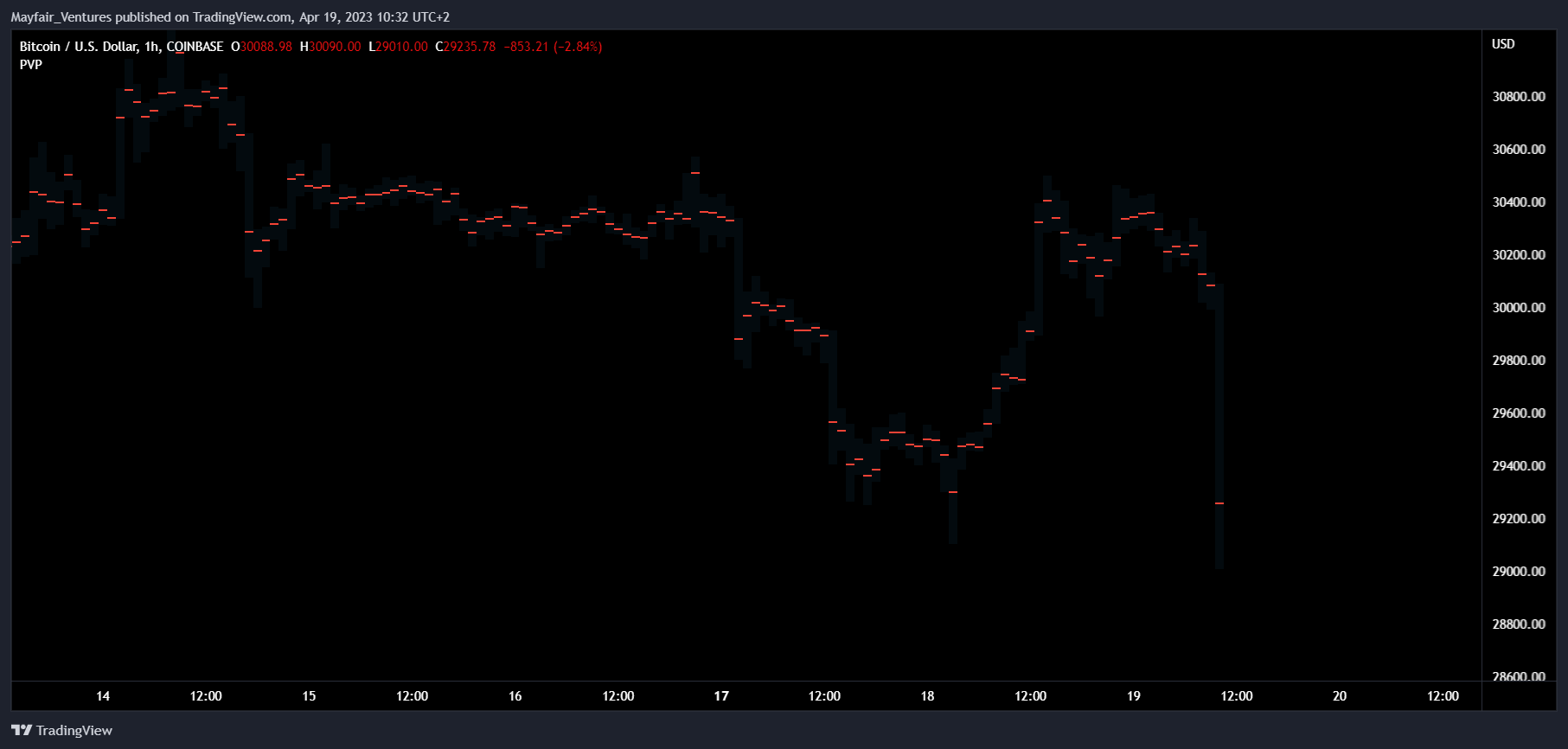
Task: Click the 30600.00 price axis label
Action: [1519, 150]
